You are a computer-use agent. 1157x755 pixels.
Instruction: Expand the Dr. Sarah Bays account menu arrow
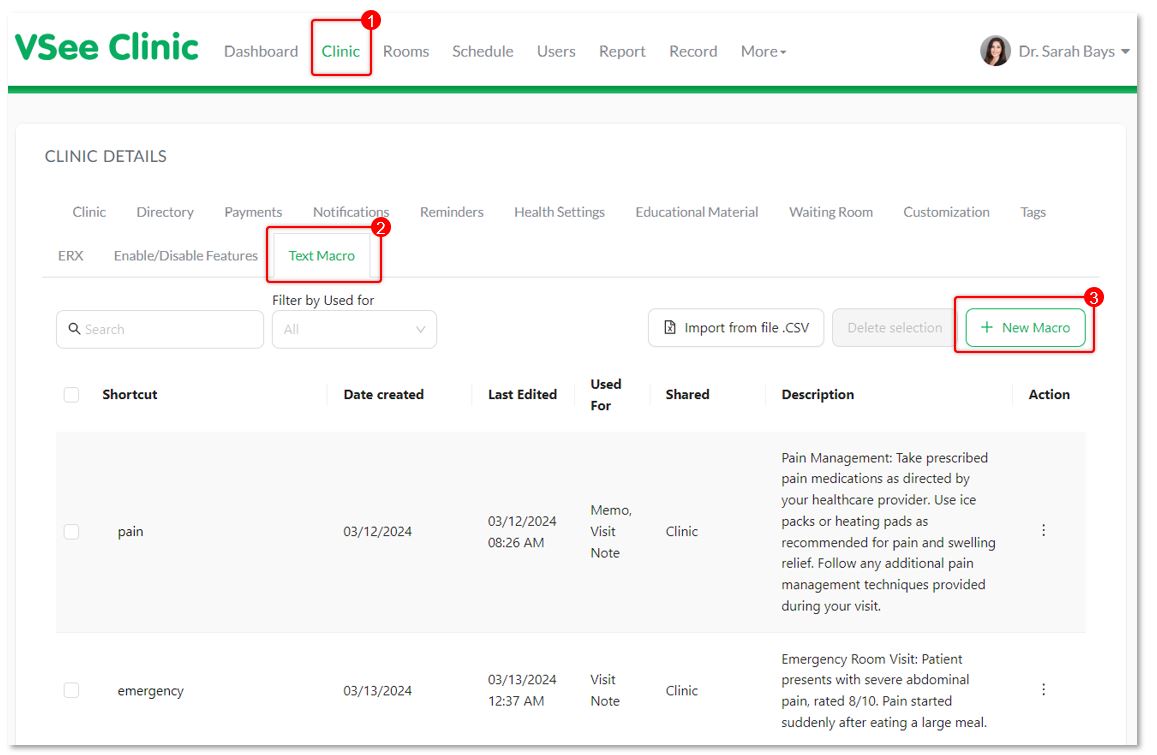(1125, 51)
